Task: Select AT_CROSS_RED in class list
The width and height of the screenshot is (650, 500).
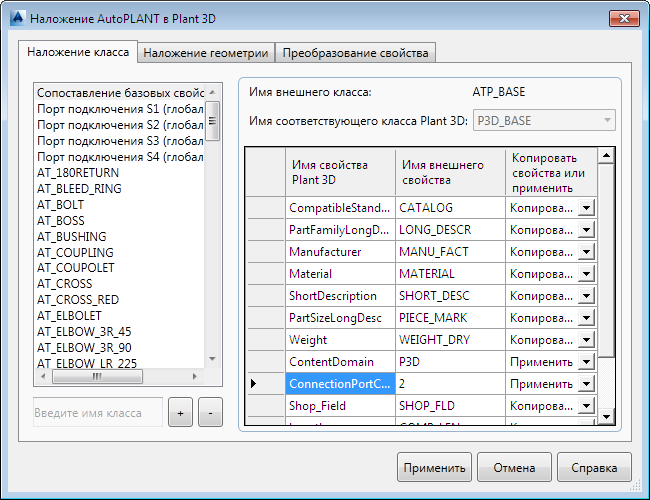Action: pos(120,300)
